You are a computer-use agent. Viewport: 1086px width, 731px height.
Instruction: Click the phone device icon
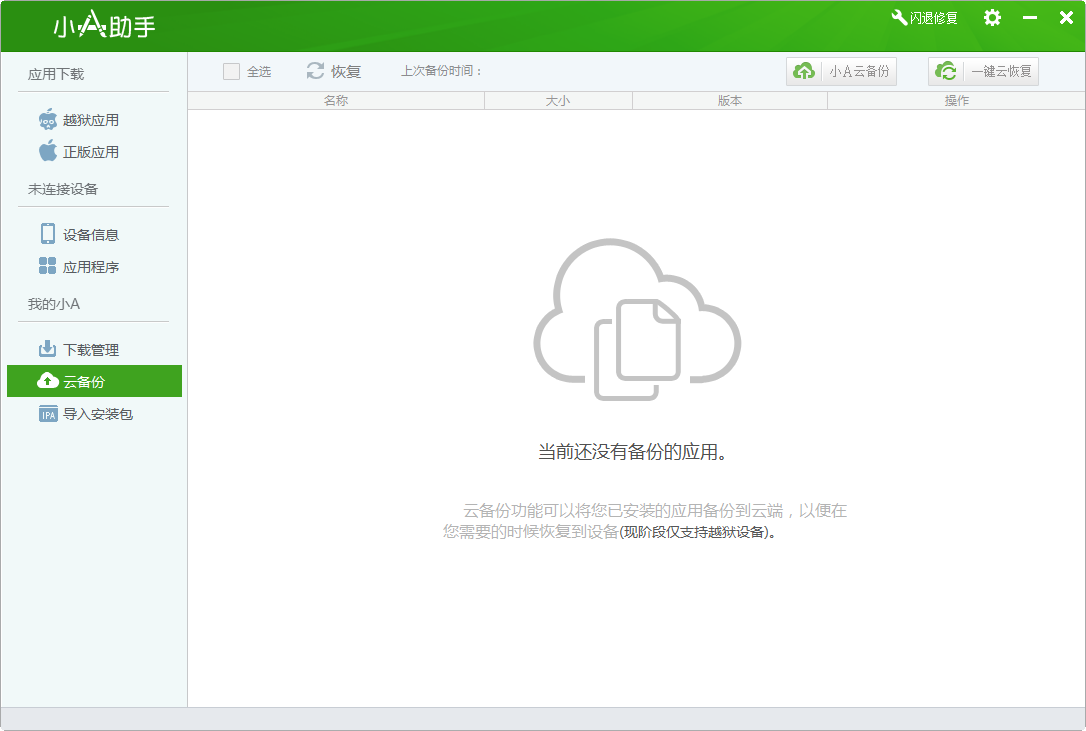click(48, 234)
